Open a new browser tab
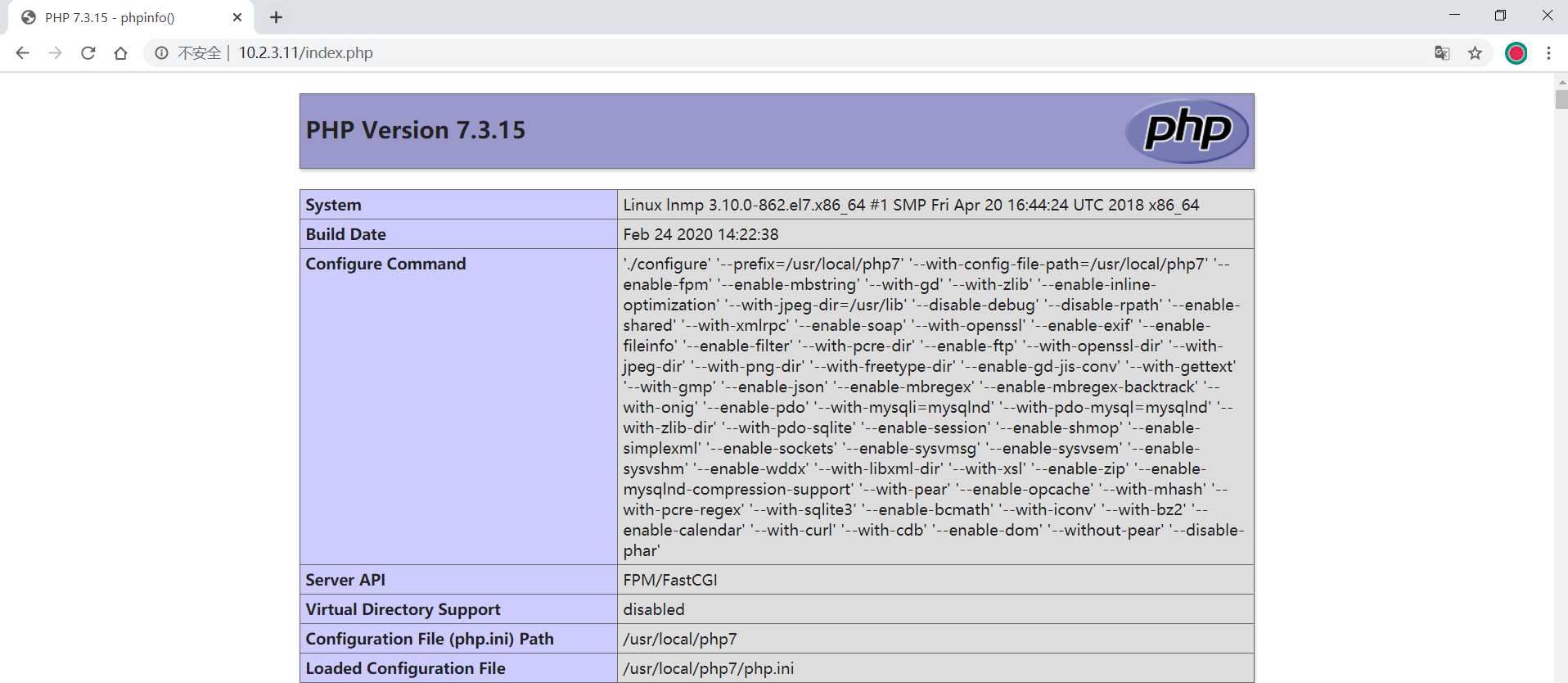 click(276, 17)
